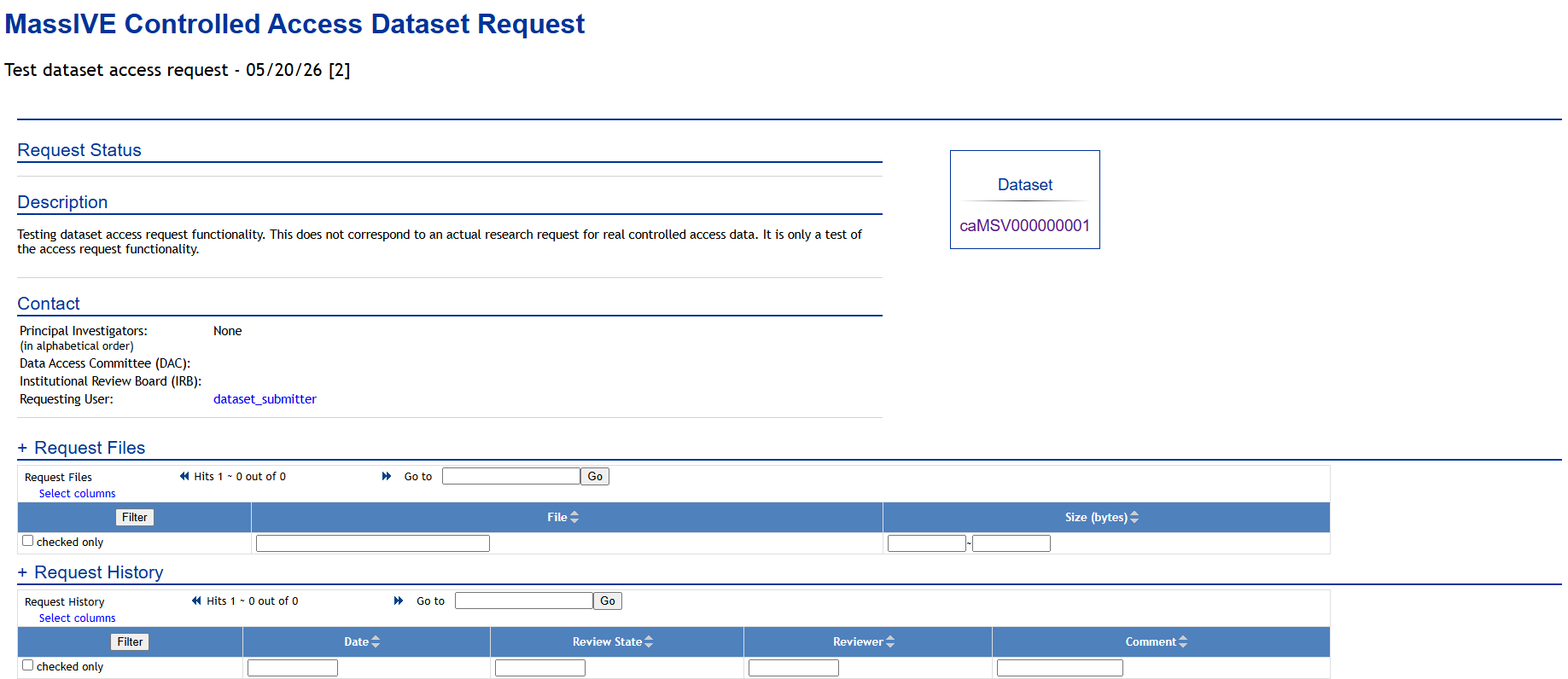This screenshot has height=679, width=1568.
Task: Sort Request History by Reviewer
Action: click(890, 641)
